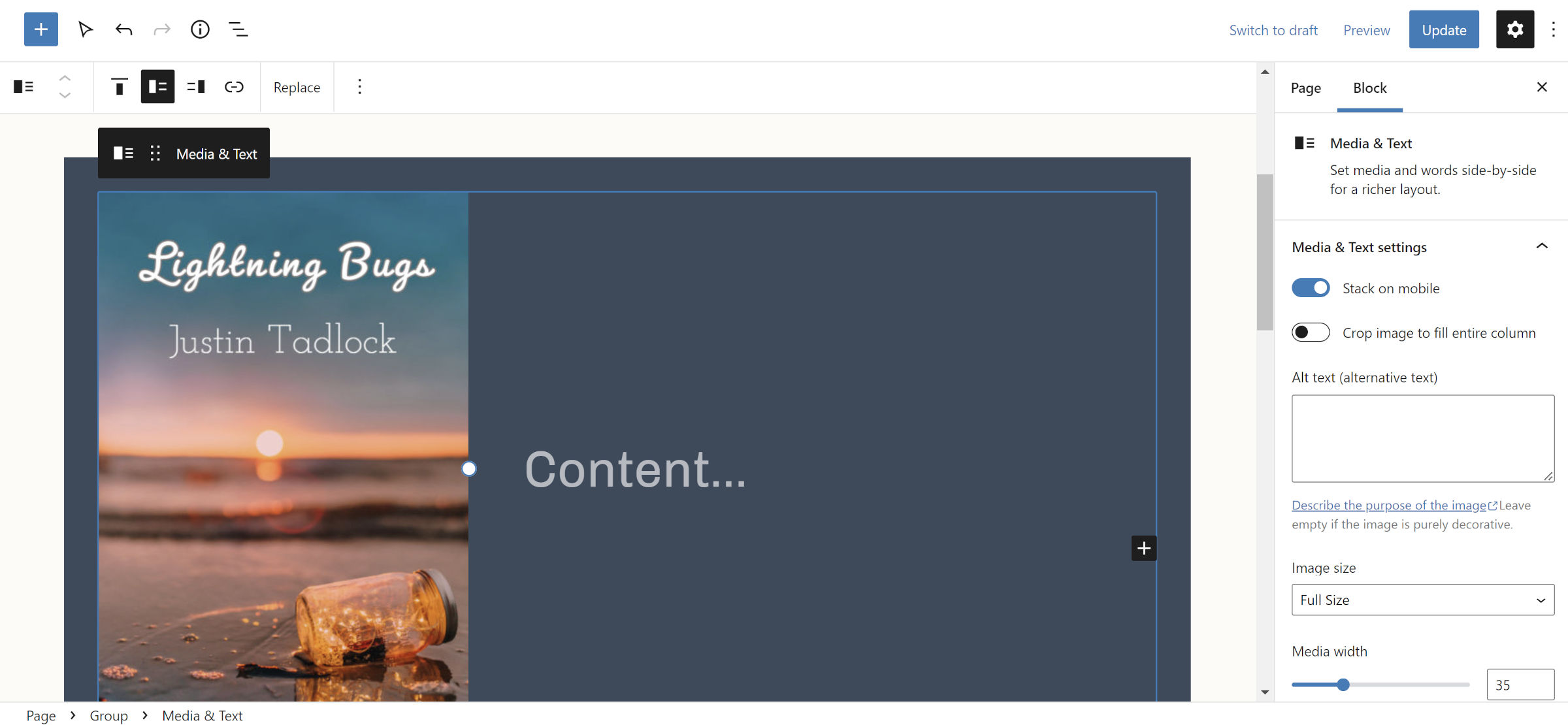Viewport: 1568px width, 725px height.
Task: Select the list view icon in toolbar
Action: [x=238, y=29]
